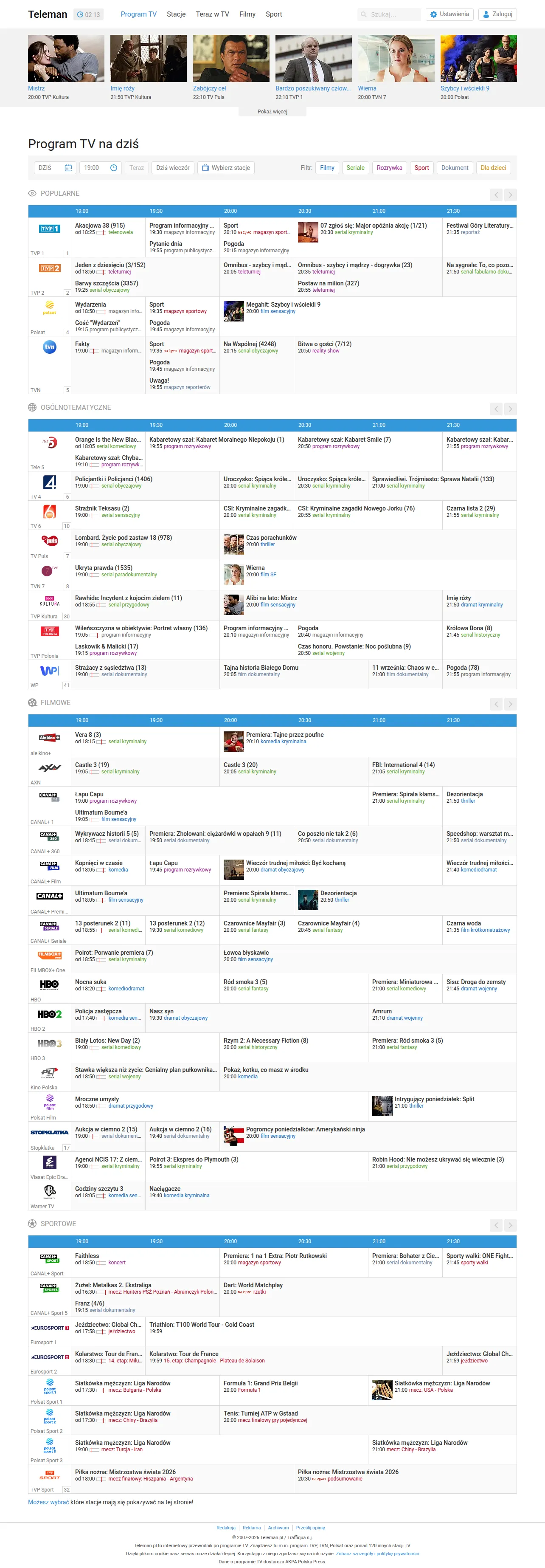Open the Stacje navigation item
545x1568 pixels.
(x=177, y=14)
